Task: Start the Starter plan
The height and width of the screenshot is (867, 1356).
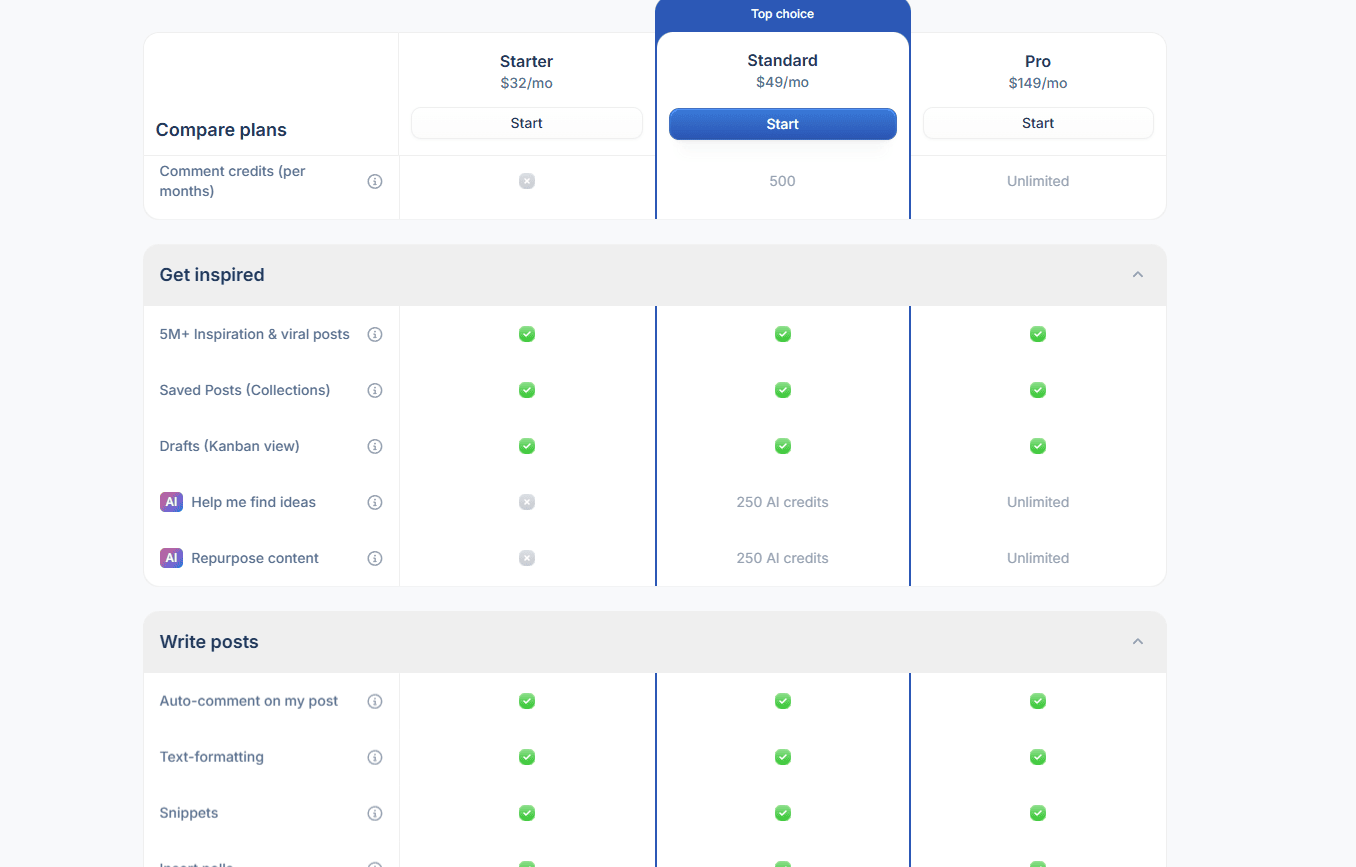Action: tap(526, 123)
